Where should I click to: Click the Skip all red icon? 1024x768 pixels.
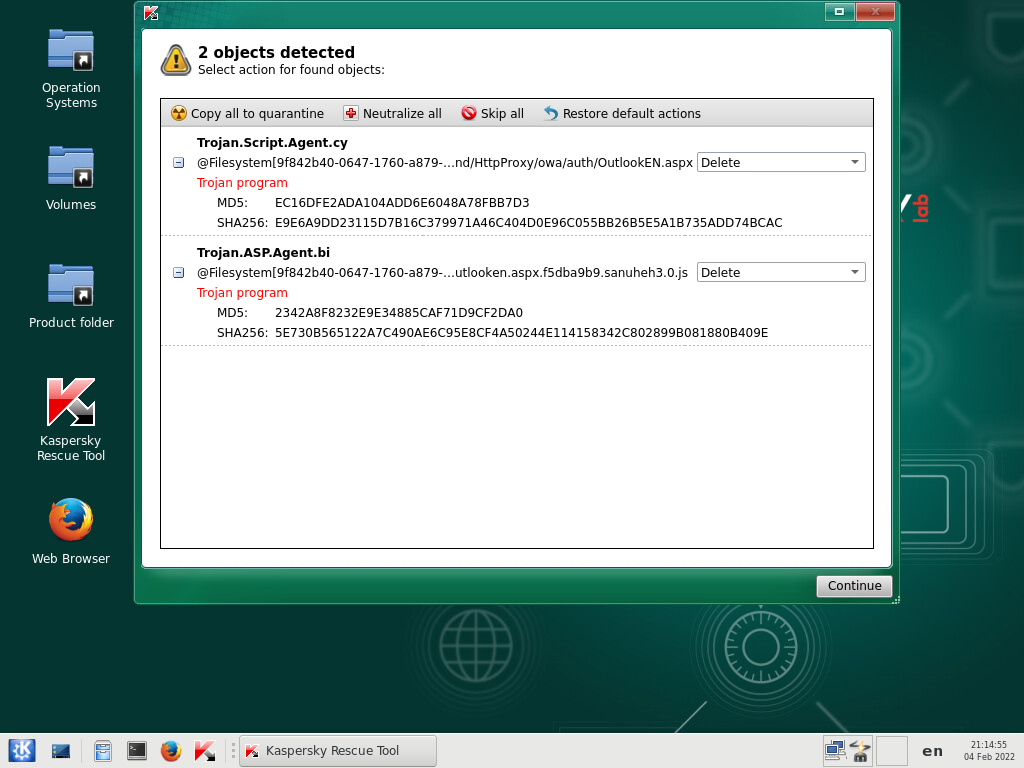pyautogui.click(x=467, y=113)
